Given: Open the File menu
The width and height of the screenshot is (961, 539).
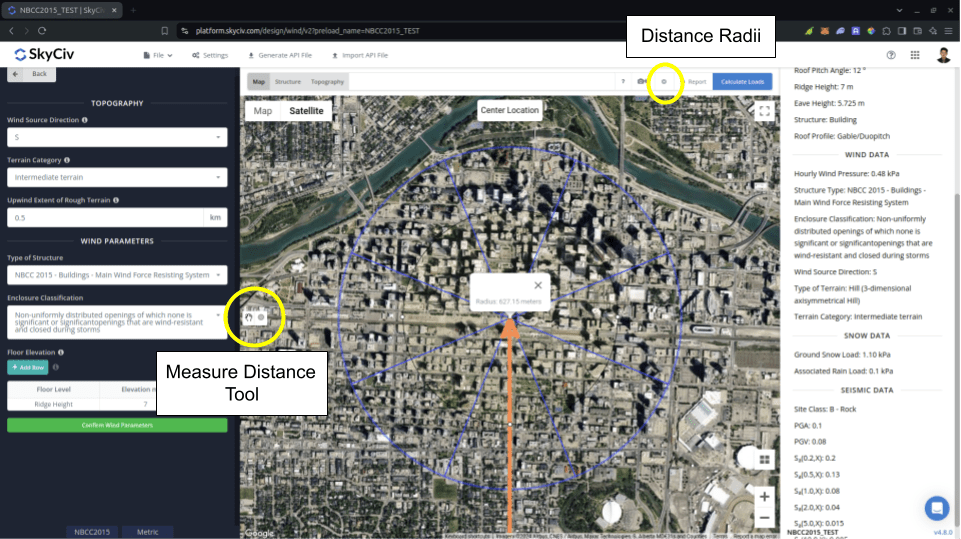Looking at the screenshot, I should coord(158,55).
